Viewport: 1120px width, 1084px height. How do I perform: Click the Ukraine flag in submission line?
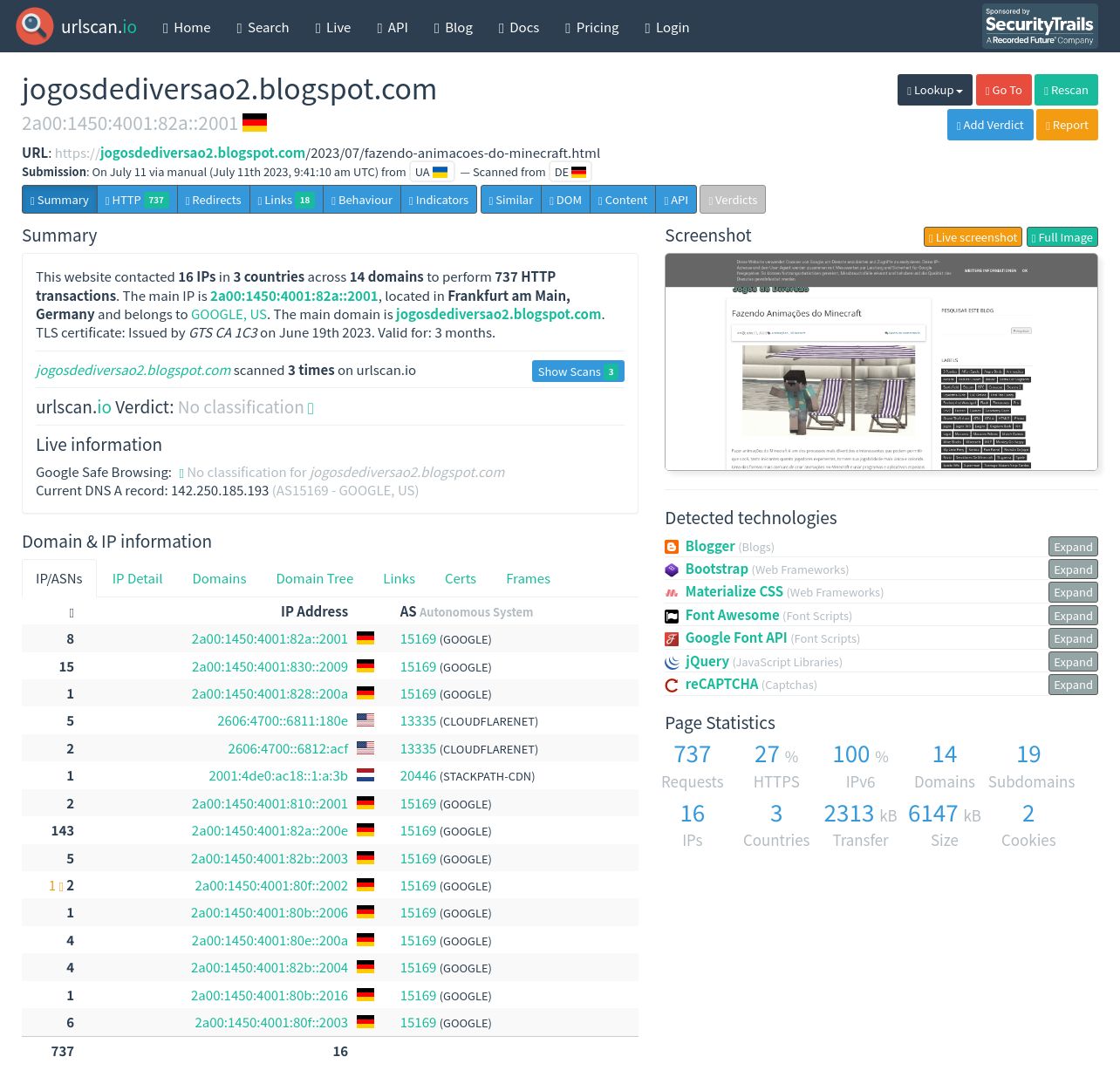440,172
